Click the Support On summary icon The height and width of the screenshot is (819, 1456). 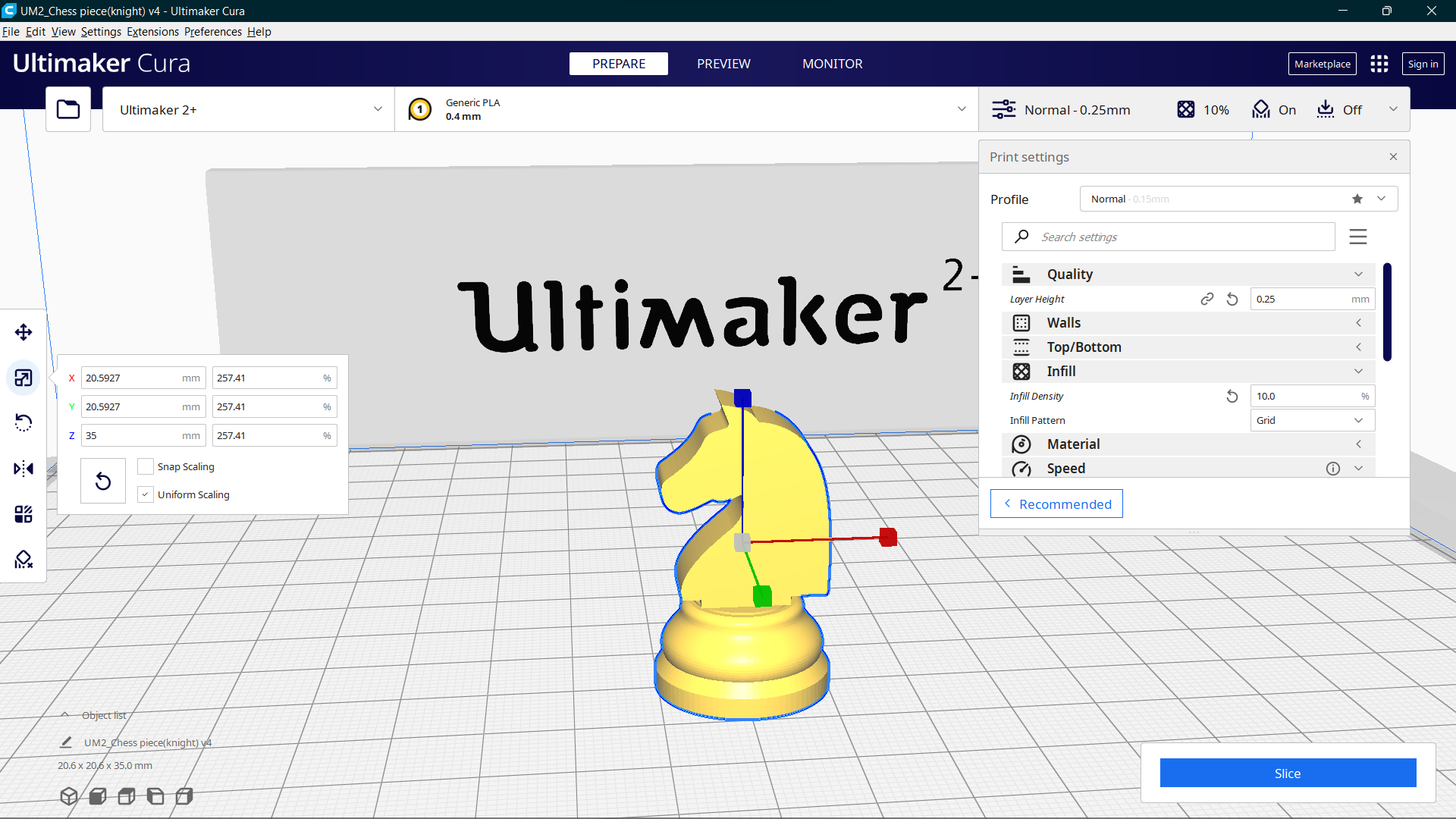tap(1261, 109)
